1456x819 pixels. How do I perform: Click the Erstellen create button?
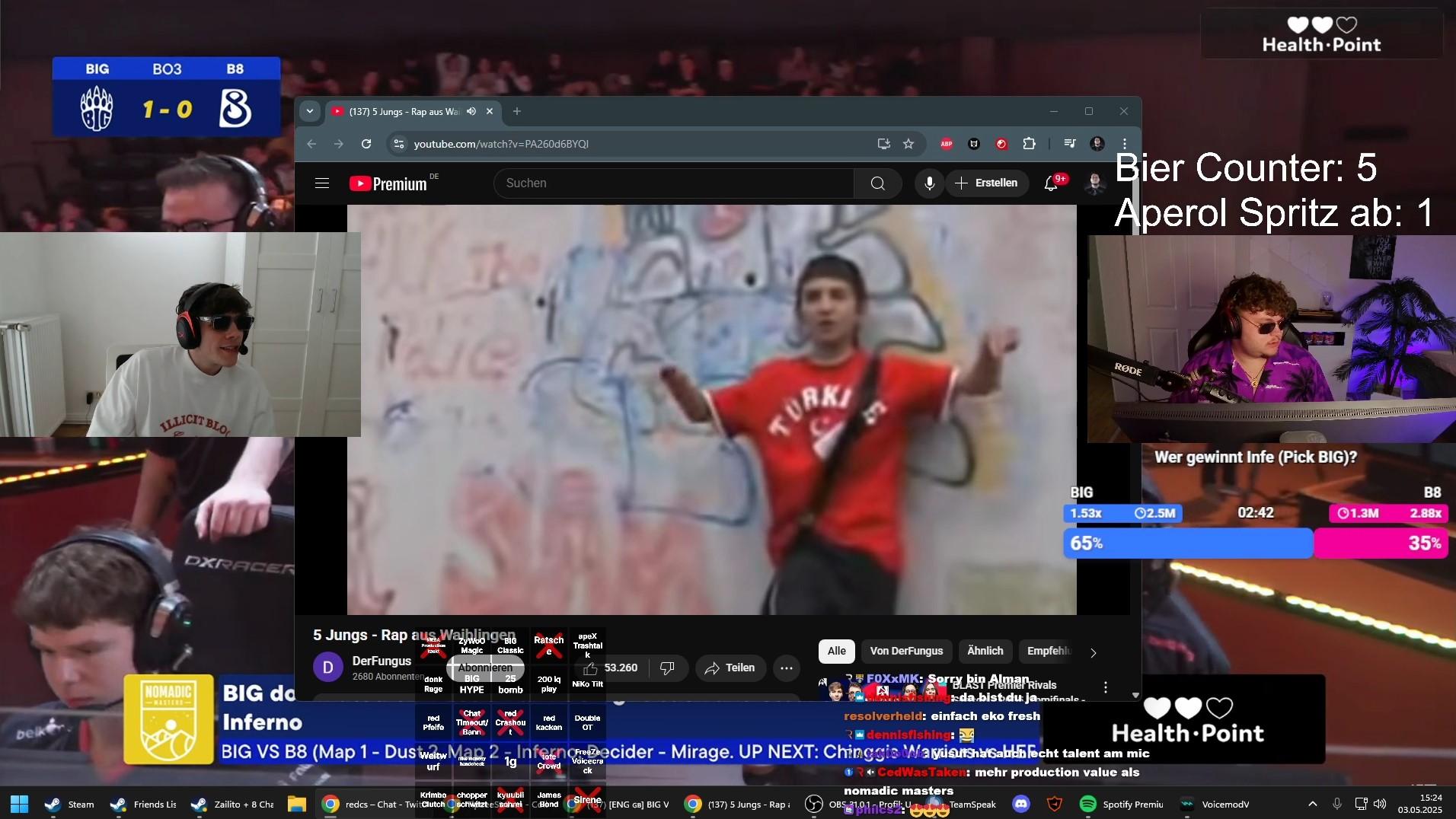(987, 183)
